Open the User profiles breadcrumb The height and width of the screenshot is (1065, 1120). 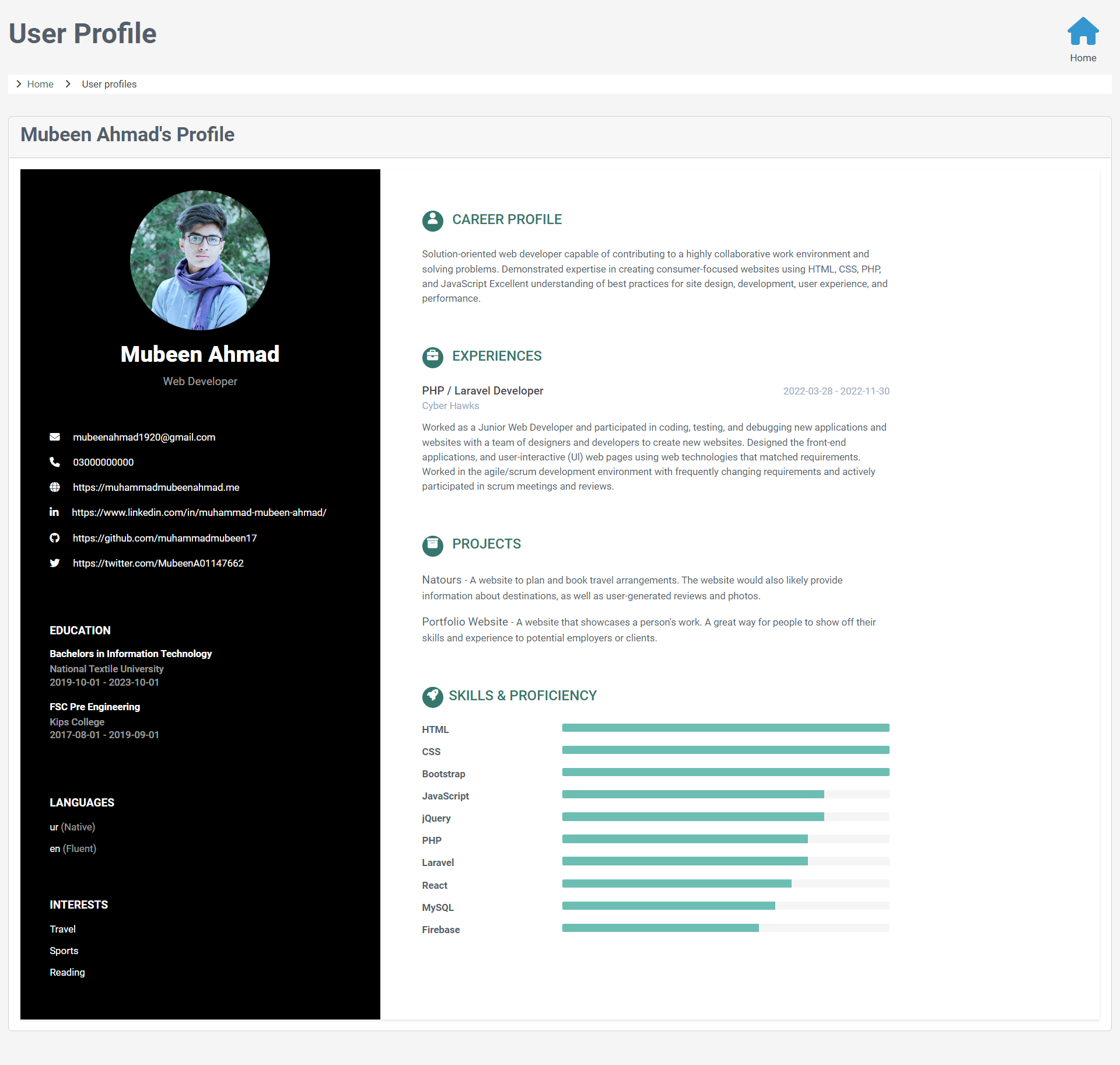tap(109, 84)
